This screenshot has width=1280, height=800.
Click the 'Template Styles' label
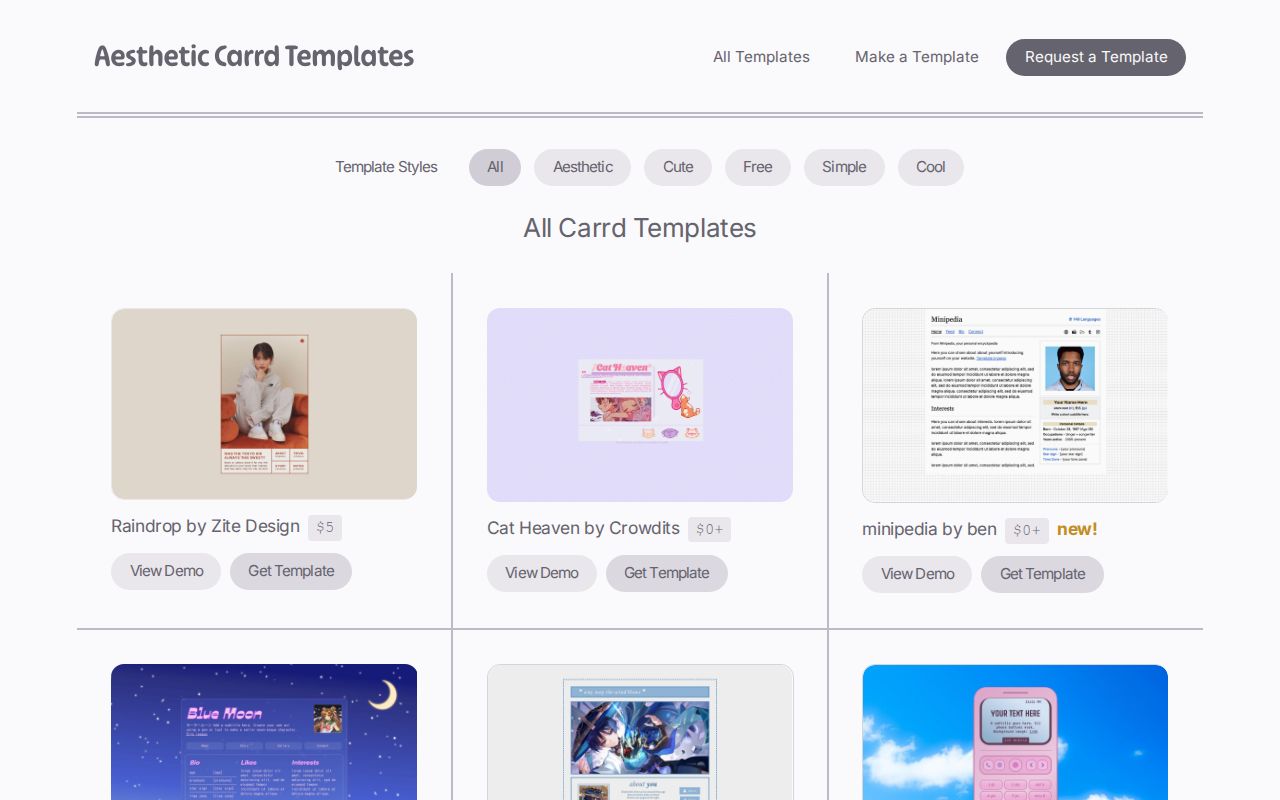386,167
